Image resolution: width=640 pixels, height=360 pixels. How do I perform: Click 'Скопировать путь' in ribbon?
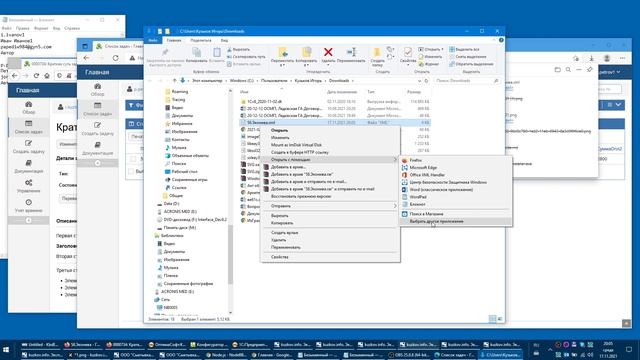tap(246, 57)
